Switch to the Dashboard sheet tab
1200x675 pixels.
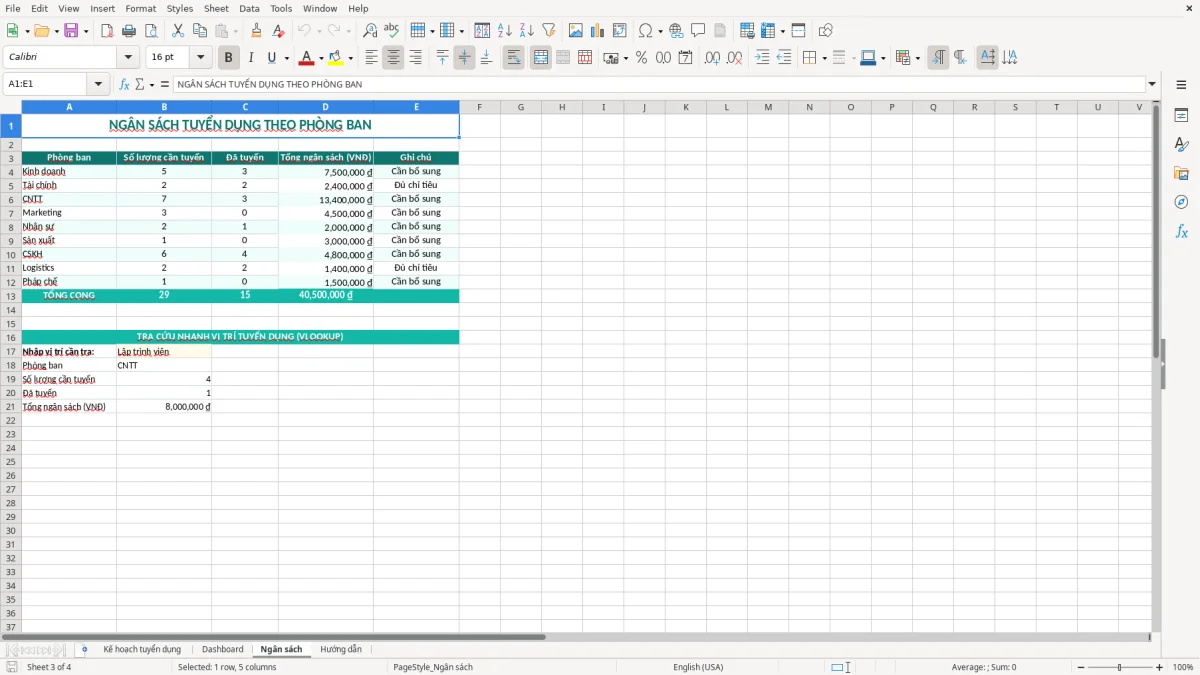point(223,649)
